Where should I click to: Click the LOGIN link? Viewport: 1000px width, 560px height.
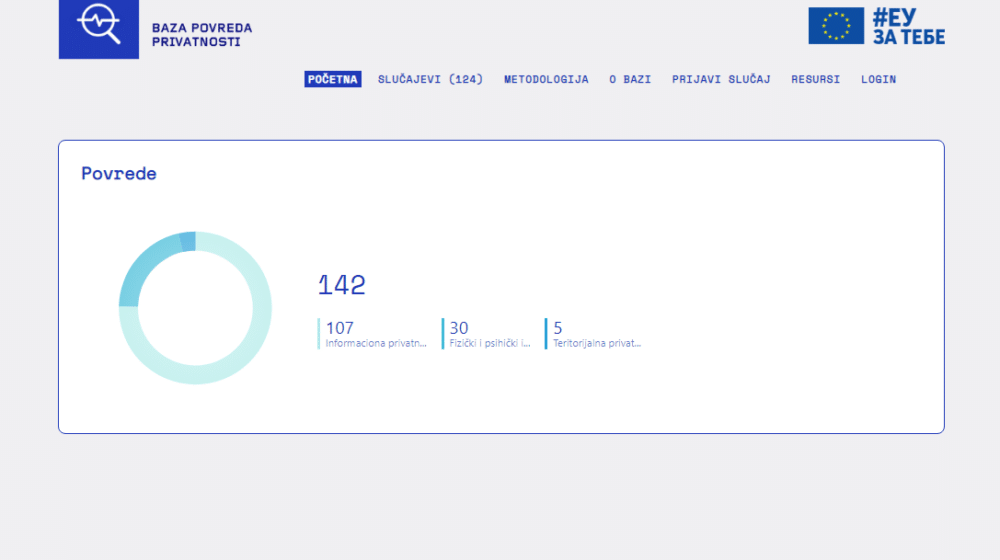tap(878, 79)
